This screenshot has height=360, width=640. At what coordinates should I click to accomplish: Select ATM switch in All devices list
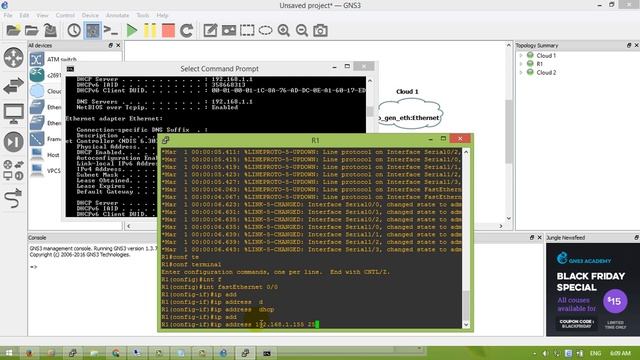[x=62, y=60]
